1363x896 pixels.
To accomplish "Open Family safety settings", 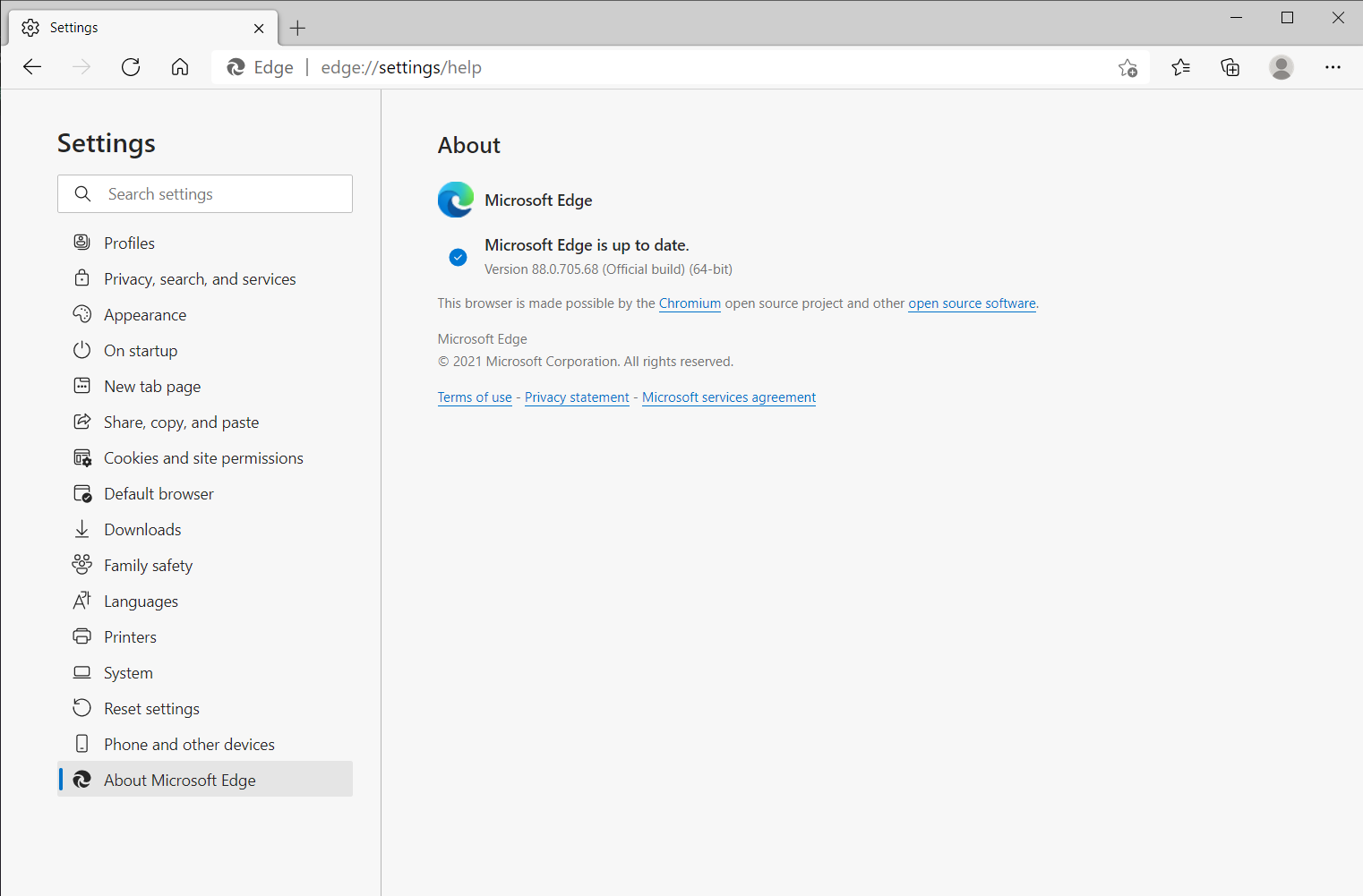I will tap(205, 565).
